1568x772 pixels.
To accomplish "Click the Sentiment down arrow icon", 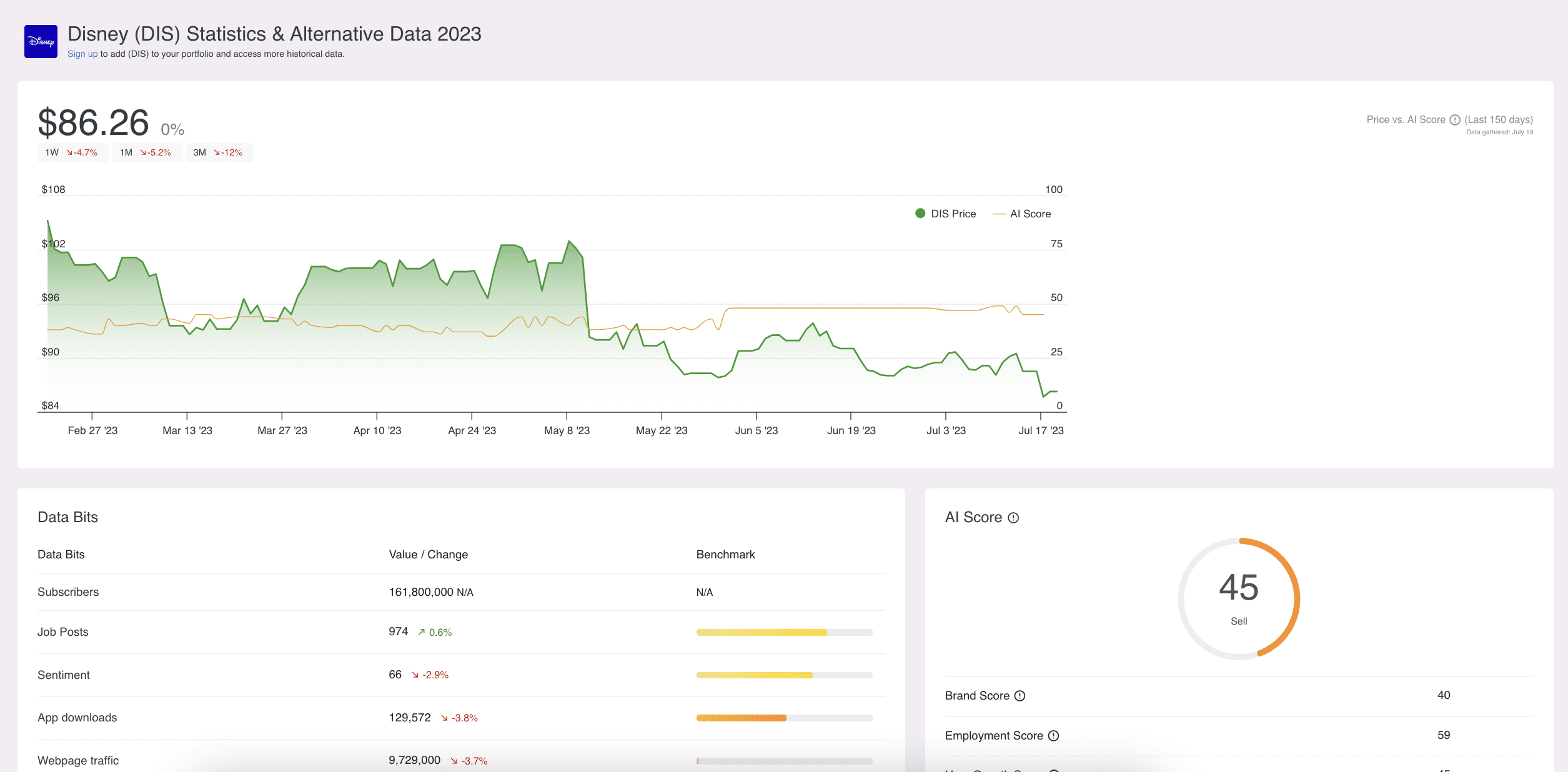I will coord(415,675).
